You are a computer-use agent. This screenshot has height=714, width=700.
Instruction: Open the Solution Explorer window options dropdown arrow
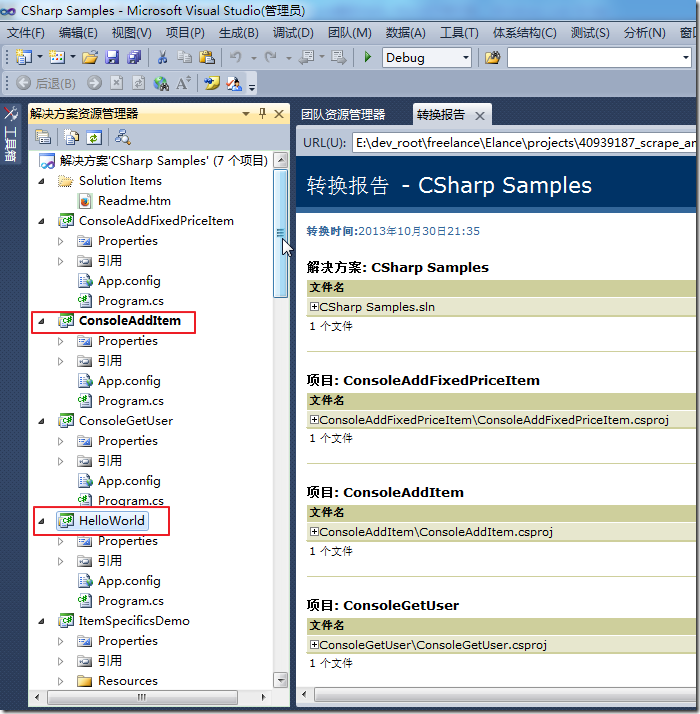click(246, 113)
